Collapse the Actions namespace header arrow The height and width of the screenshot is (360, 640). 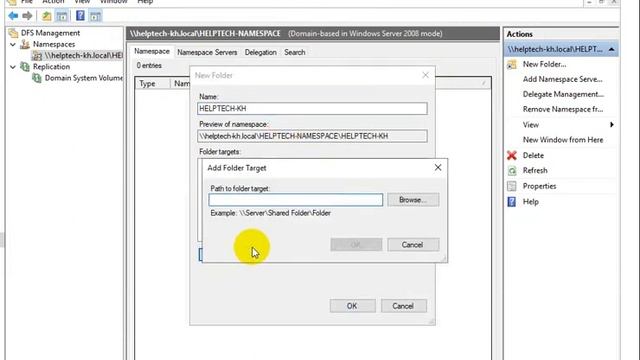pos(611,49)
